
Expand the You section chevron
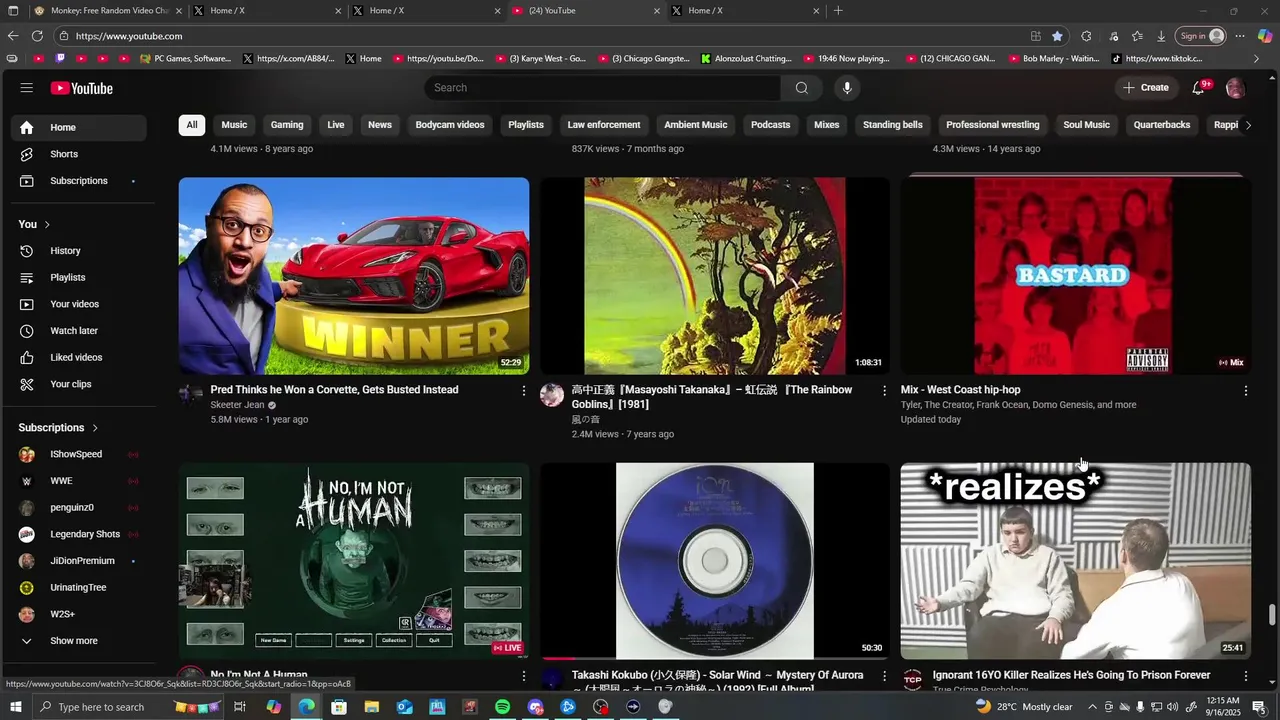[47, 224]
